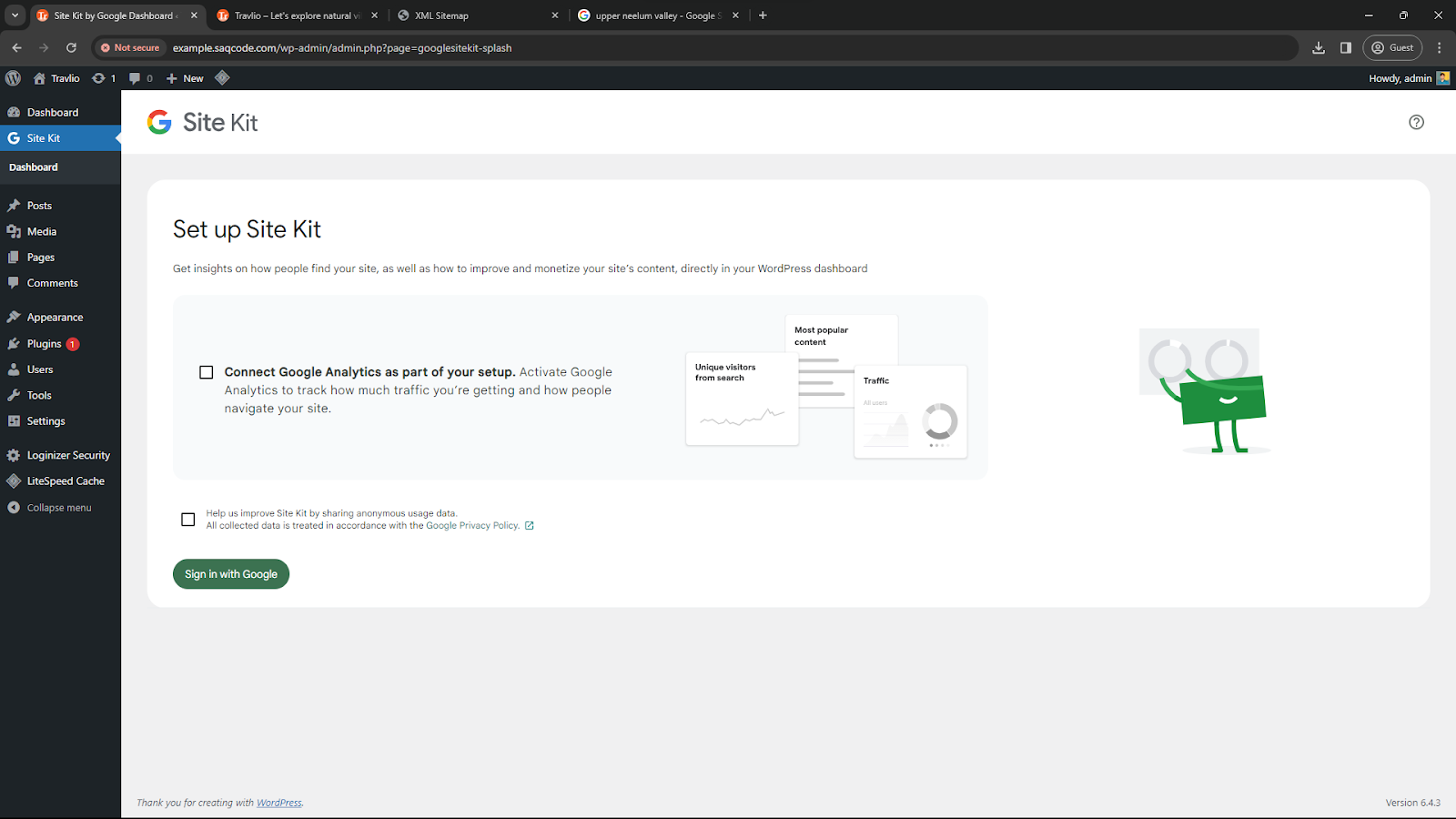Click the Users icon in sidebar
Viewport: 1456px width, 819px height.
point(14,369)
